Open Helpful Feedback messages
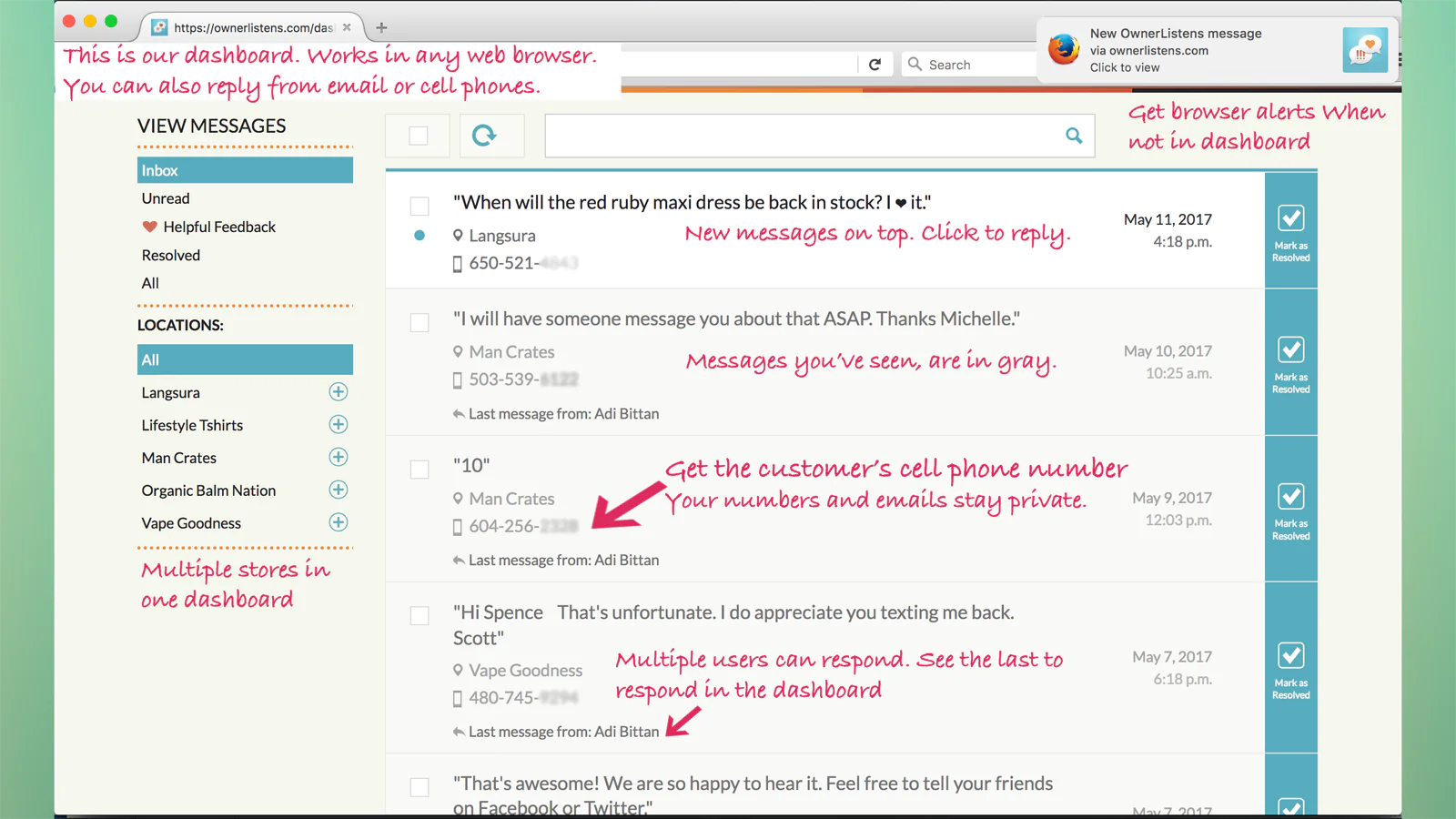 point(219,227)
